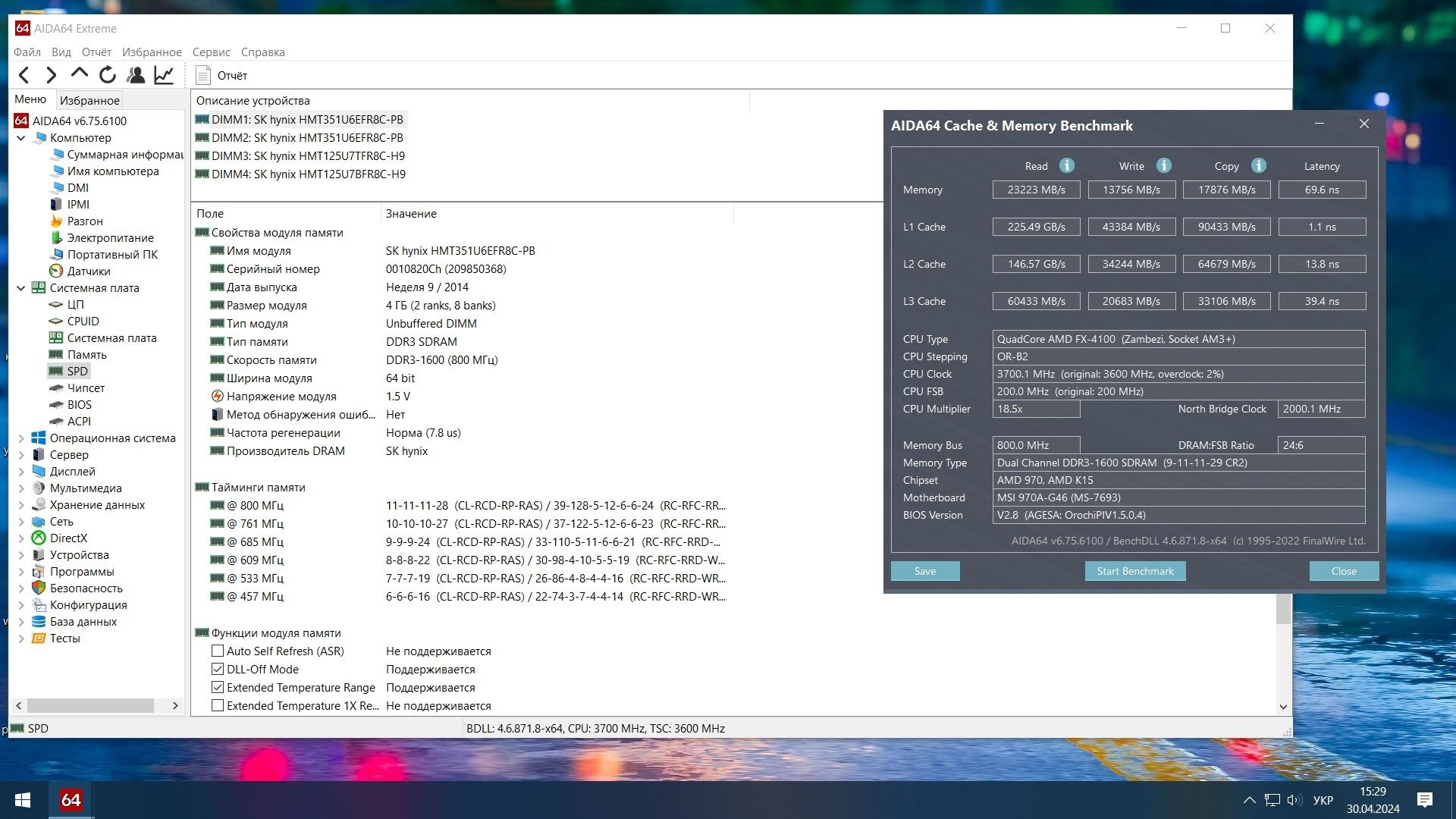
Task: Open the Отчёт menu in menu bar
Action: pos(96,52)
